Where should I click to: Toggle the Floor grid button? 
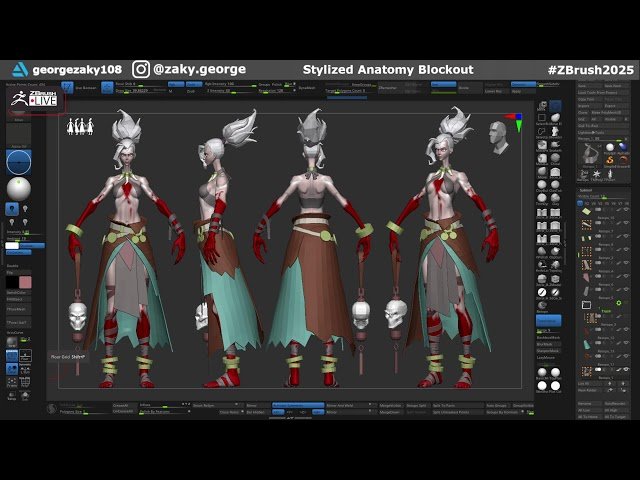[25, 356]
